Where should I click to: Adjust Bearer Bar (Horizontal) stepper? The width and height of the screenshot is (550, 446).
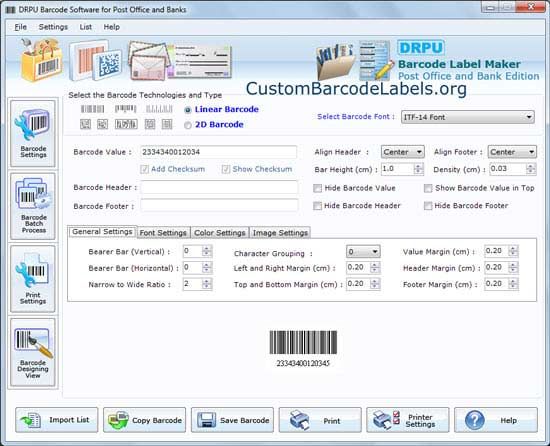(207, 268)
